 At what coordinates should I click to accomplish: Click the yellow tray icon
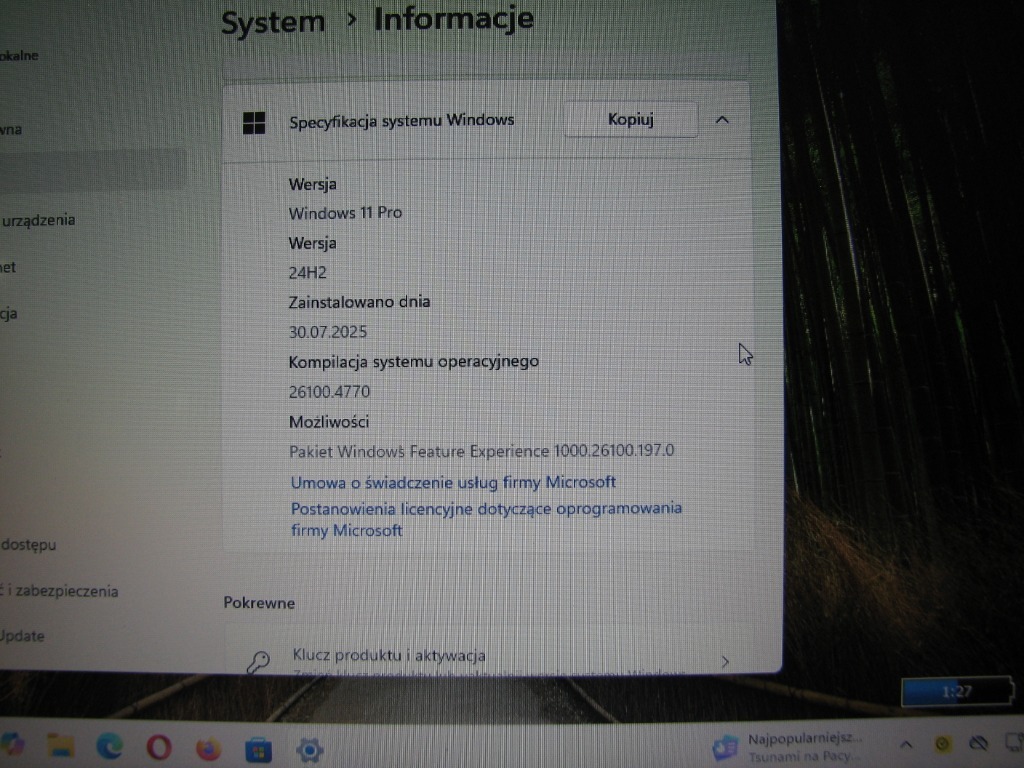[x=942, y=743]
